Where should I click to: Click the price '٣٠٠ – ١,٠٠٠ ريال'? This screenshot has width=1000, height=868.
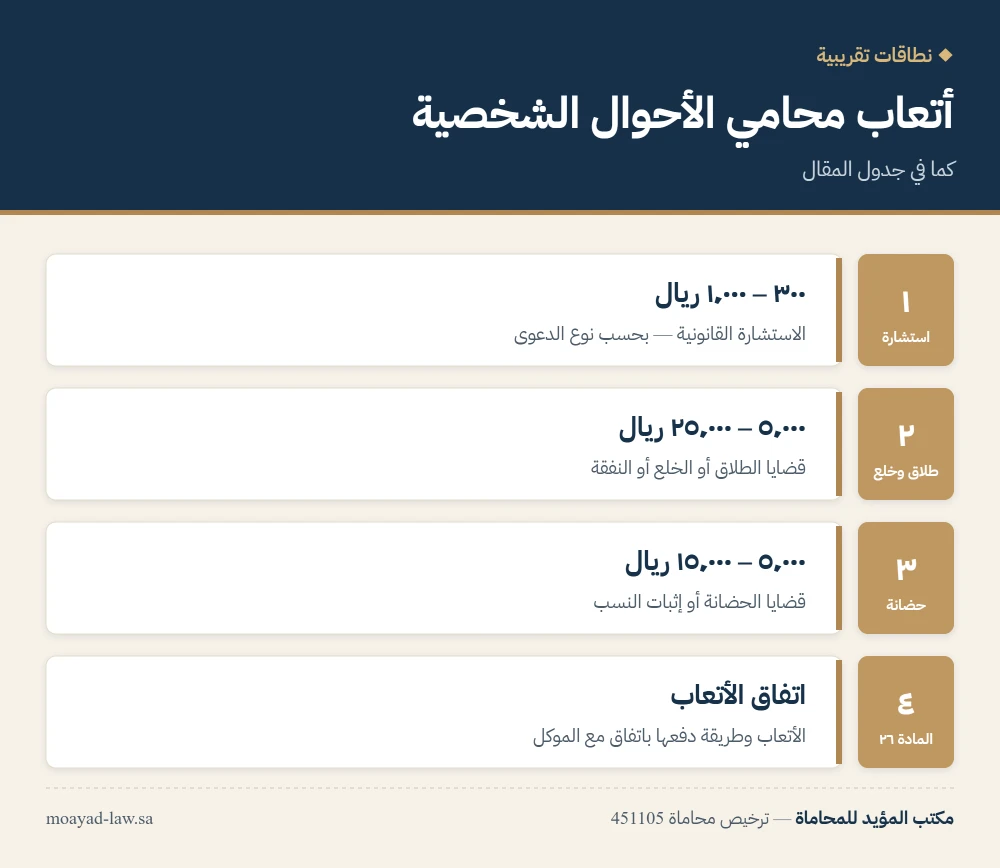pyautogui.click(x=730, y=295)
